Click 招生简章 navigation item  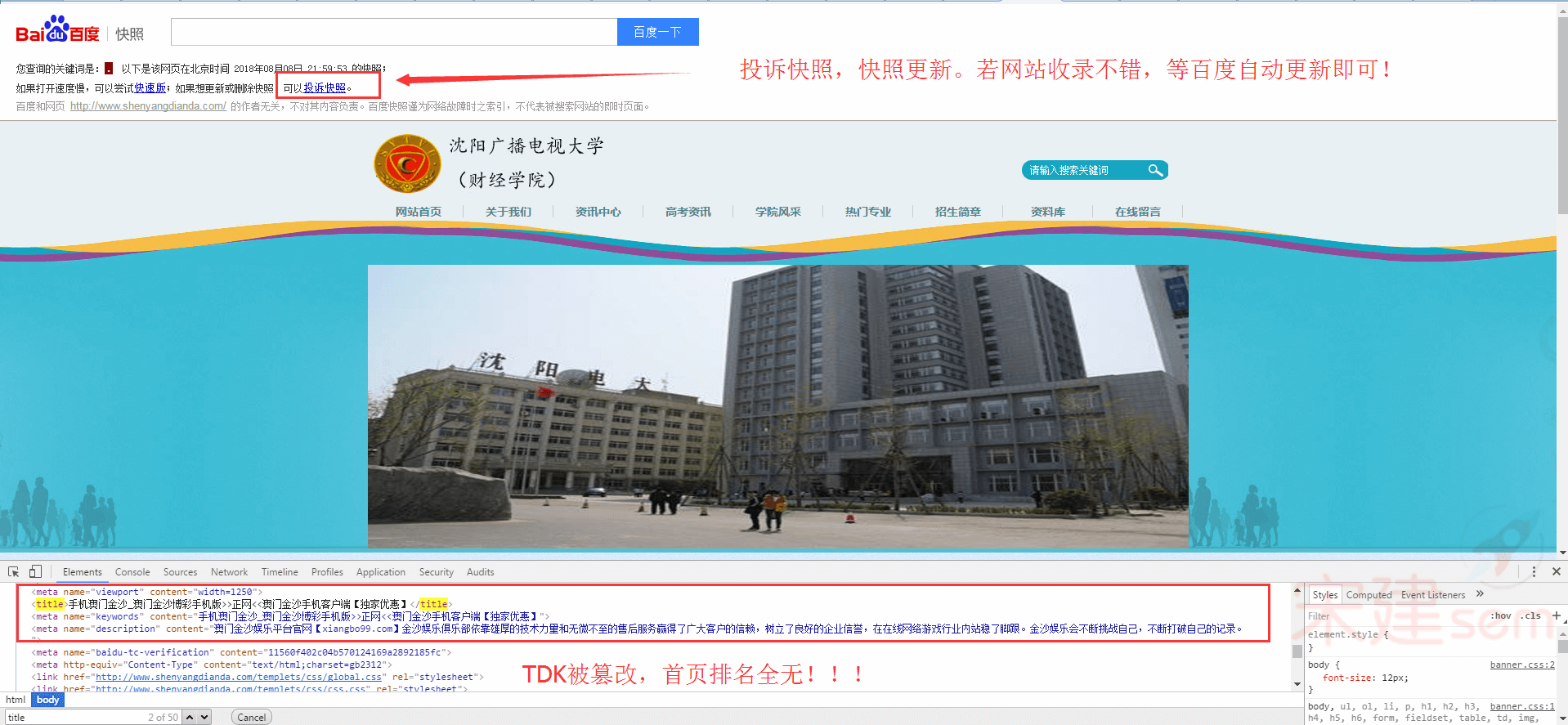(957, 212)
